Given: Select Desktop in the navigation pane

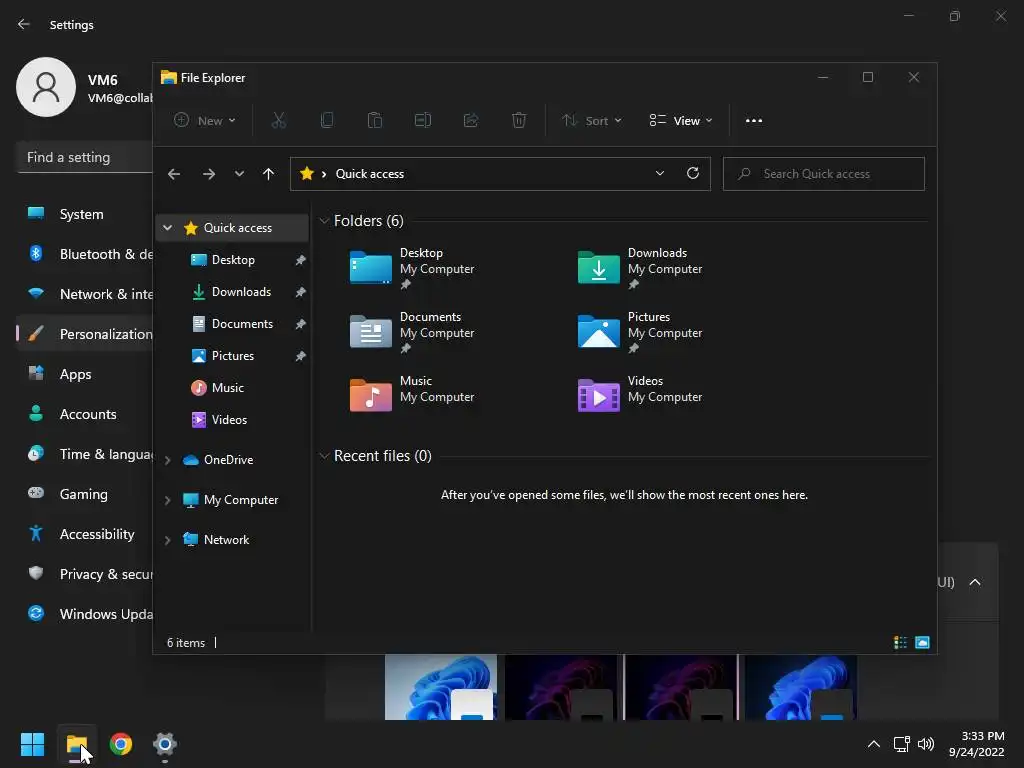Looking at the screenshot, I should click(x=232, y=260).
